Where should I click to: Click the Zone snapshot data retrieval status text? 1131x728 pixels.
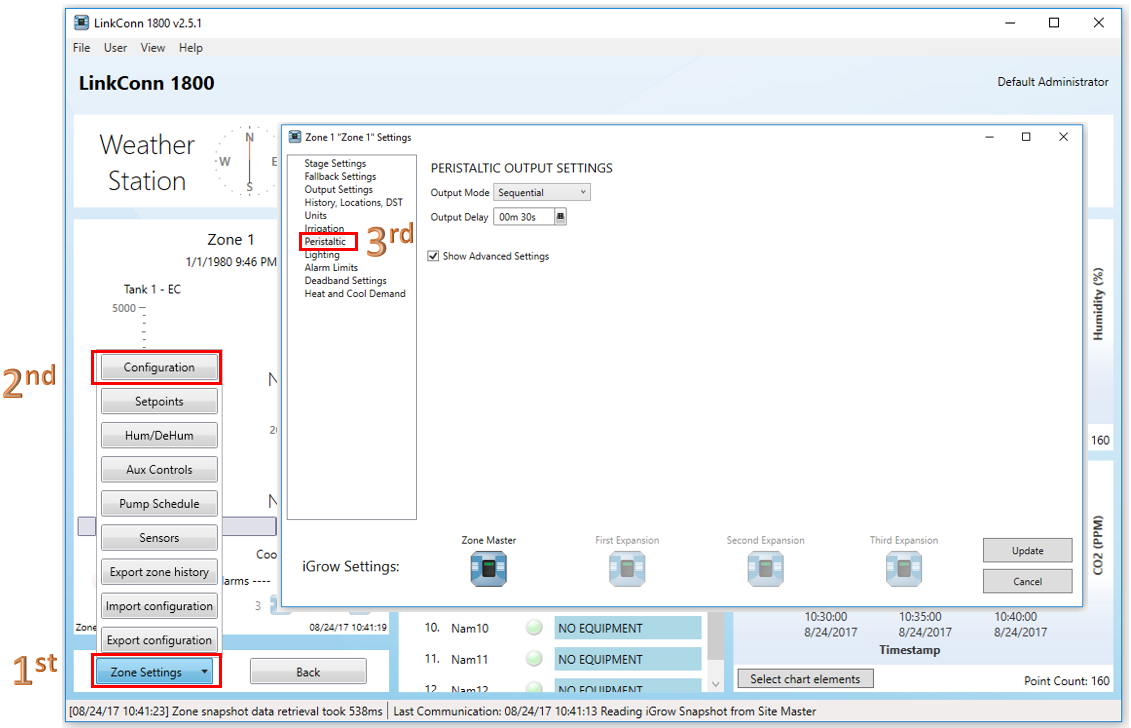(226, 711)
